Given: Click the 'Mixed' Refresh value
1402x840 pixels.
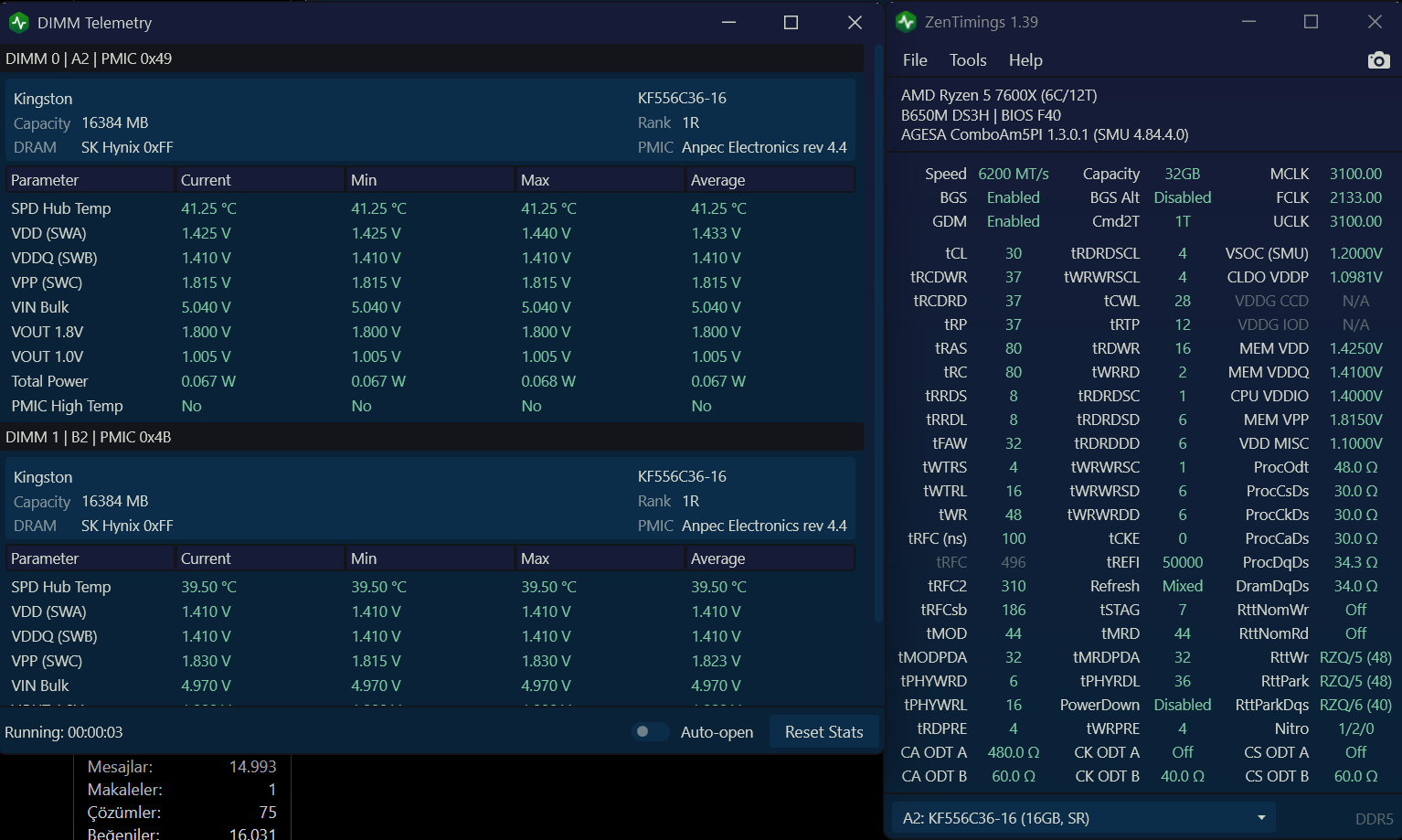Looking at the screenshot, I should pyautogui.click(x=1183, y=586).
